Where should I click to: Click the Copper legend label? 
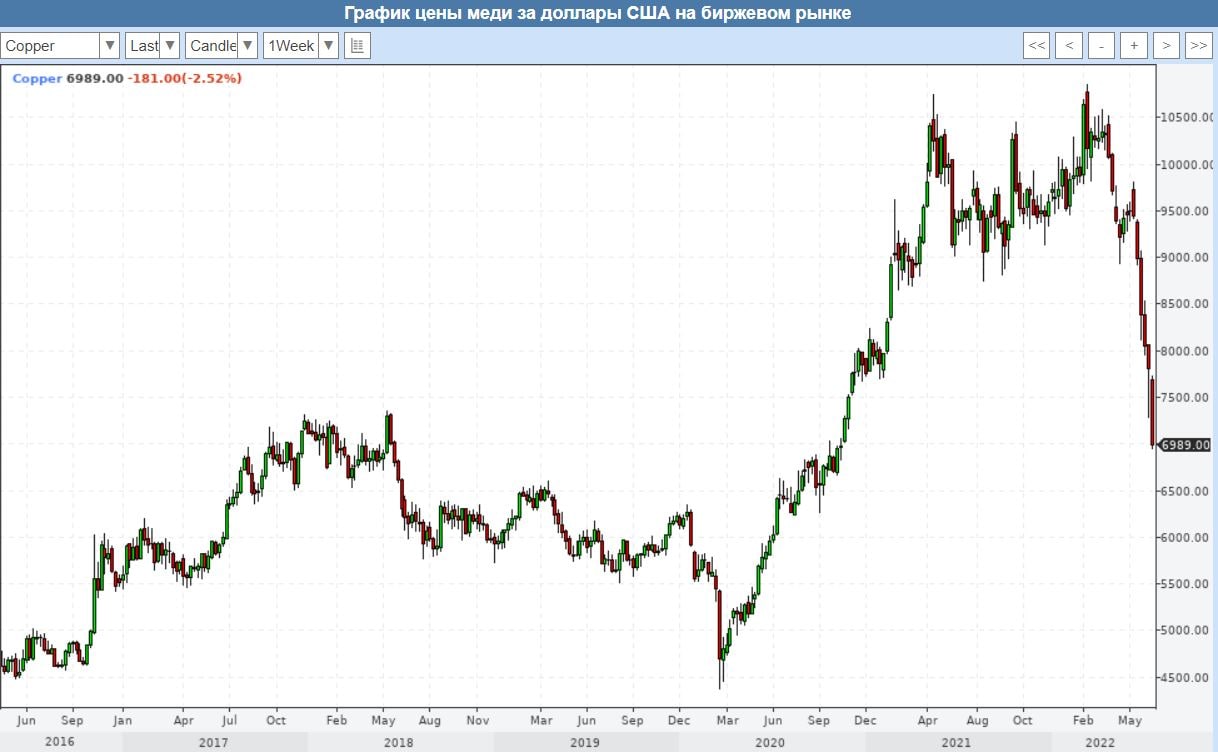[x=37, y=78]
